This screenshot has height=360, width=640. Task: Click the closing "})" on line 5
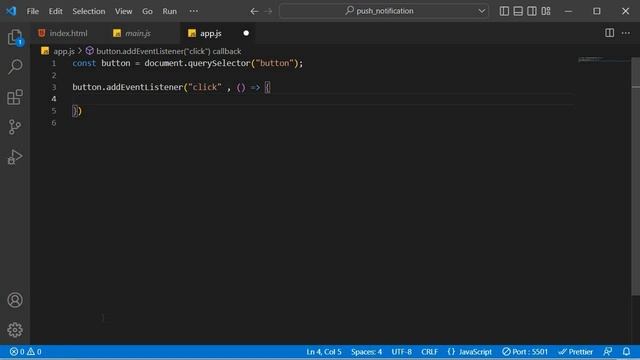[x=77, y=111]
